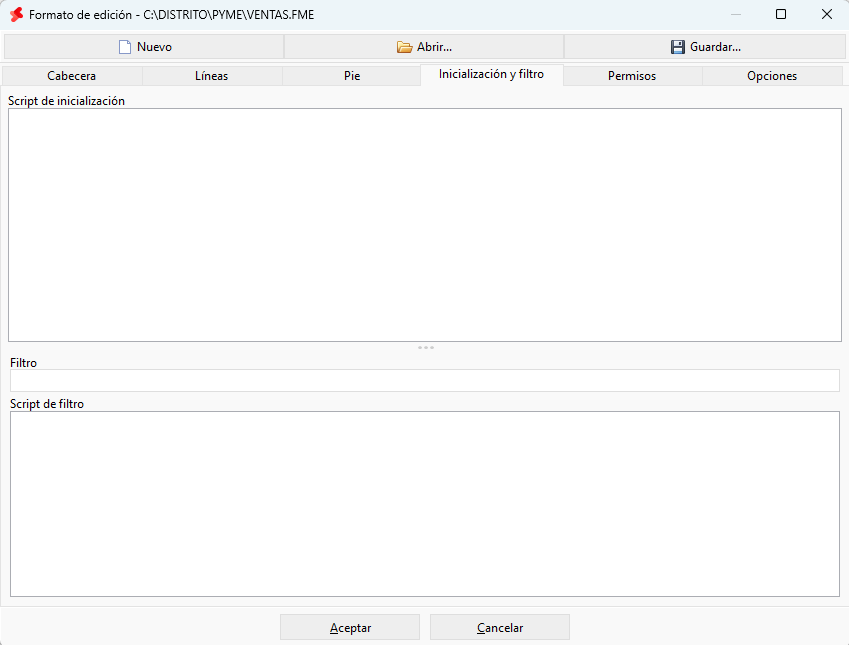The height and width of the screenshot is (645, 849).
Task: Switch to the Cabecera tab
Action: [71, 76]
